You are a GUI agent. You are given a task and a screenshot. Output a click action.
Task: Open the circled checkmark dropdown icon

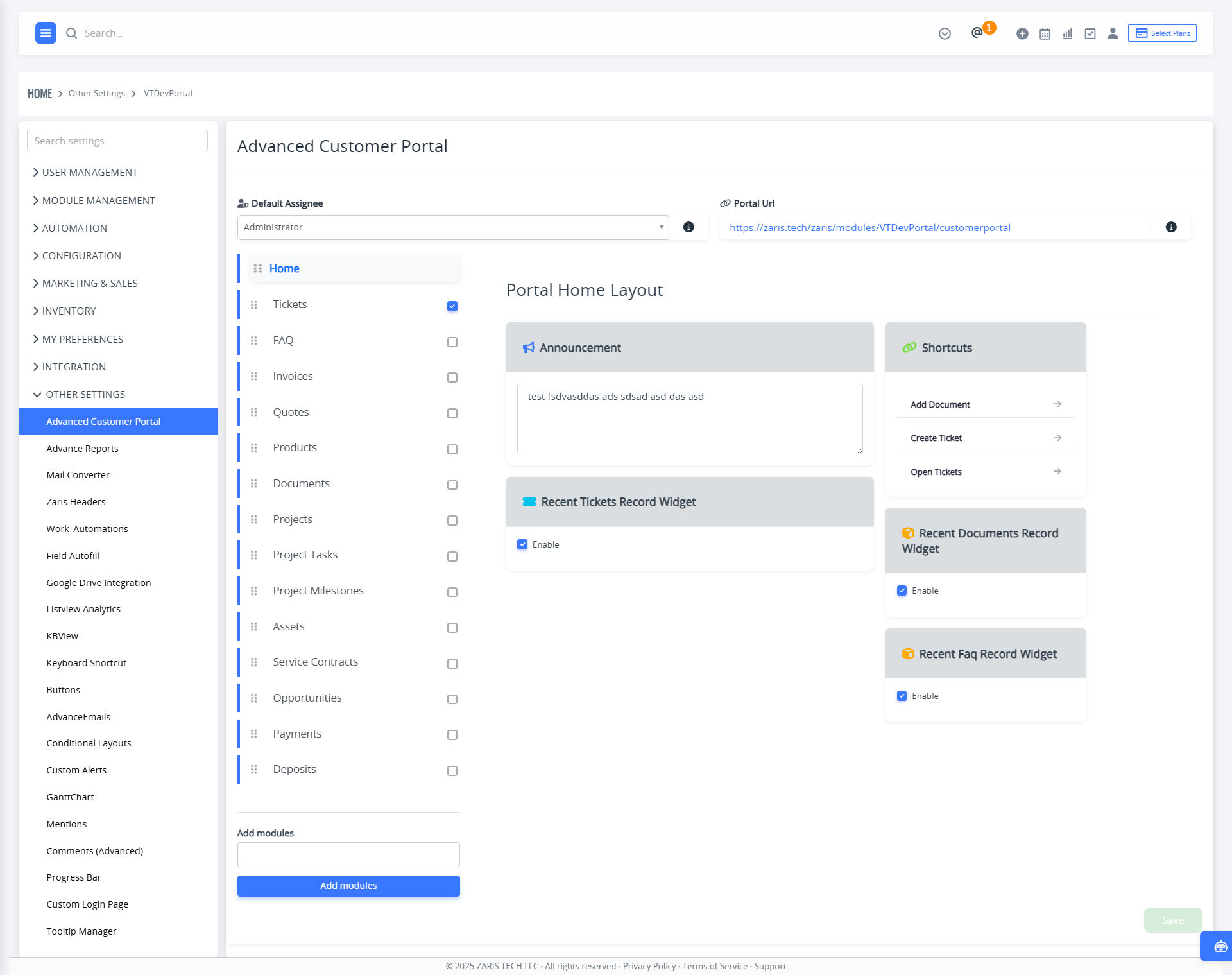(945, 33)
